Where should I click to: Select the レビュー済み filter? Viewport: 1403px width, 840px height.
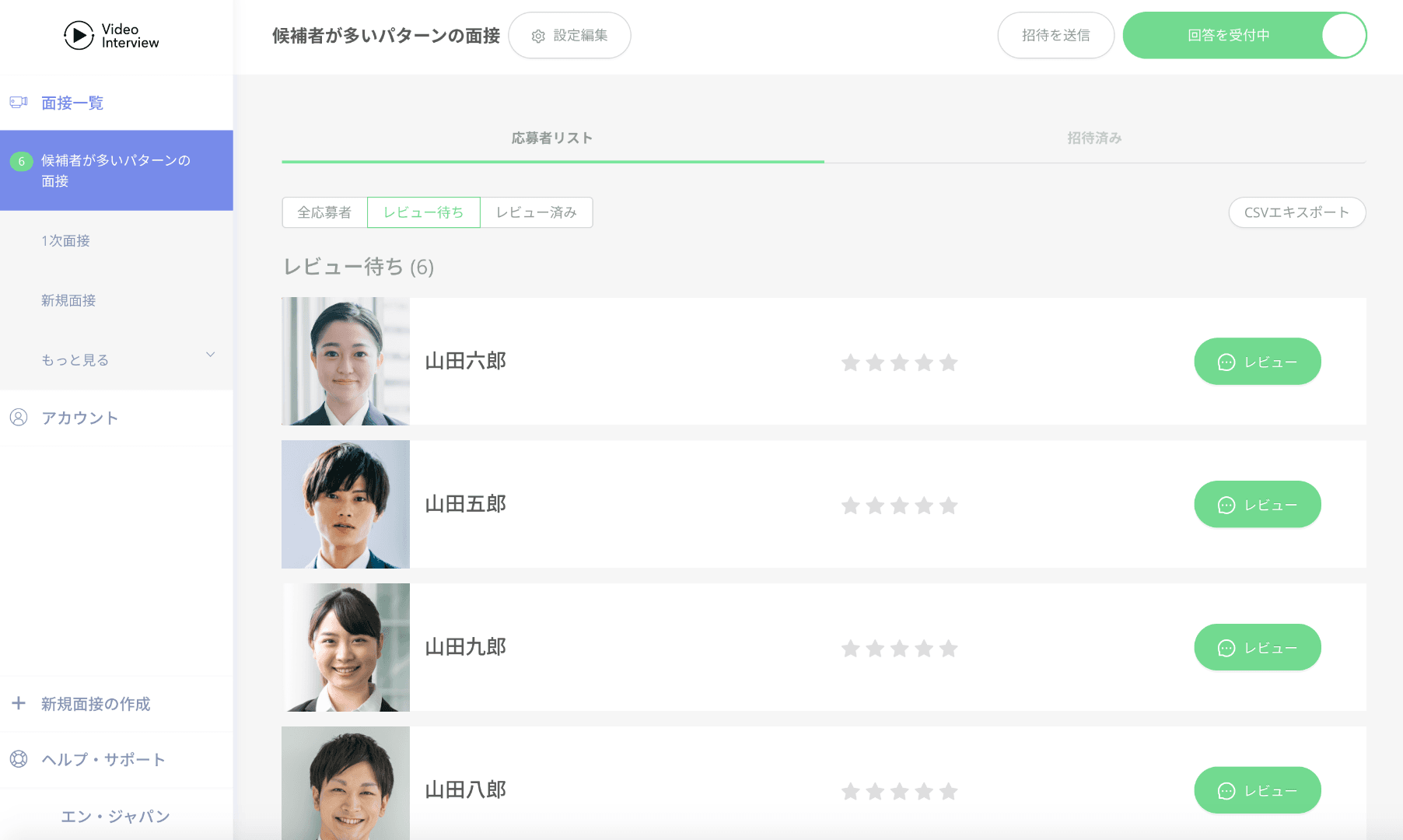click(536, 212)
